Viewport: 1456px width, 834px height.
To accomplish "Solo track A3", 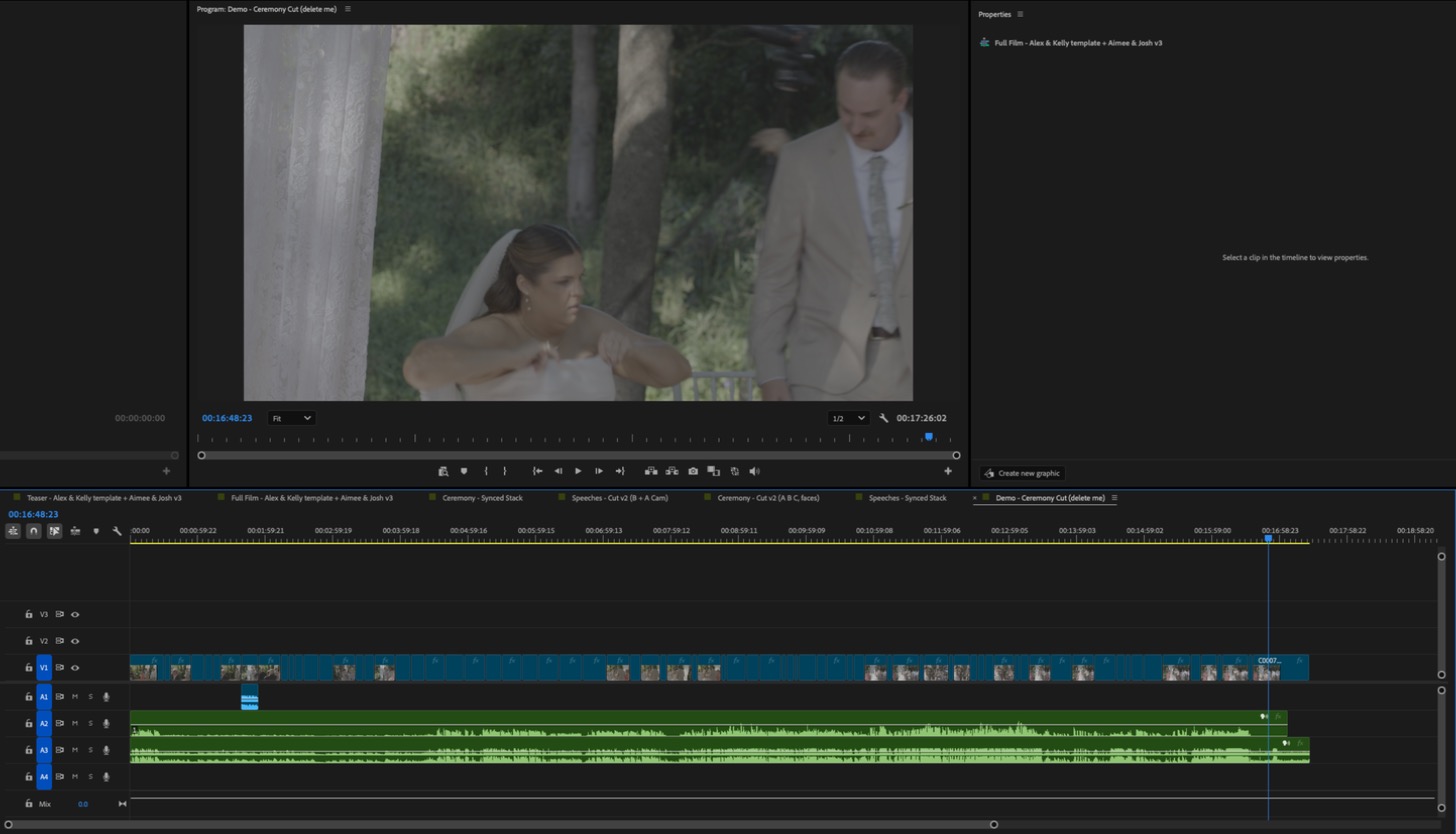I will click(x=90, y=750).
